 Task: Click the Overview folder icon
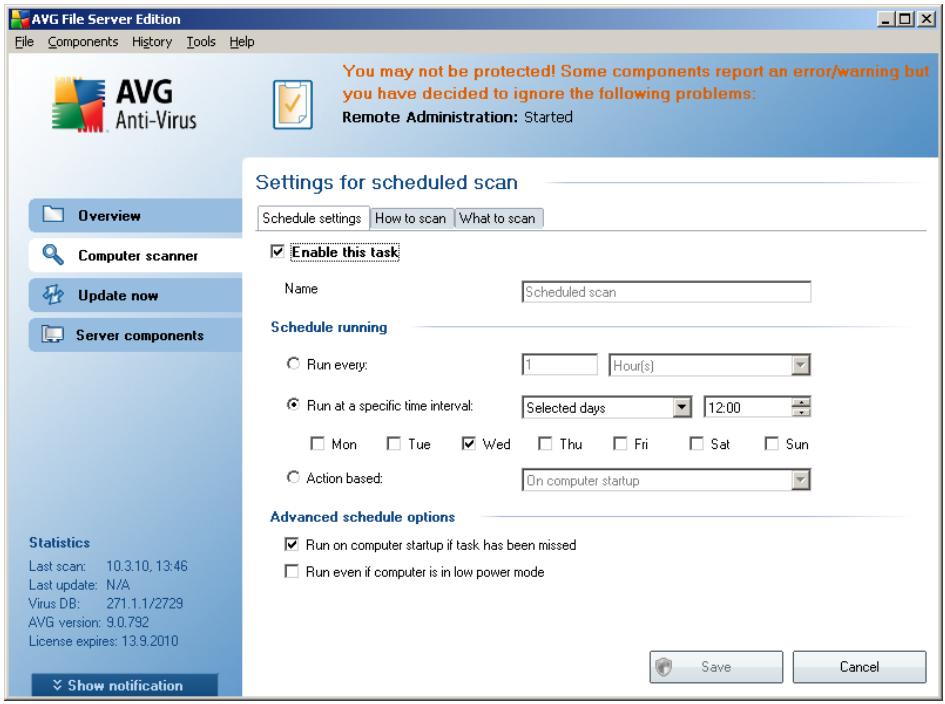(53, 214)
